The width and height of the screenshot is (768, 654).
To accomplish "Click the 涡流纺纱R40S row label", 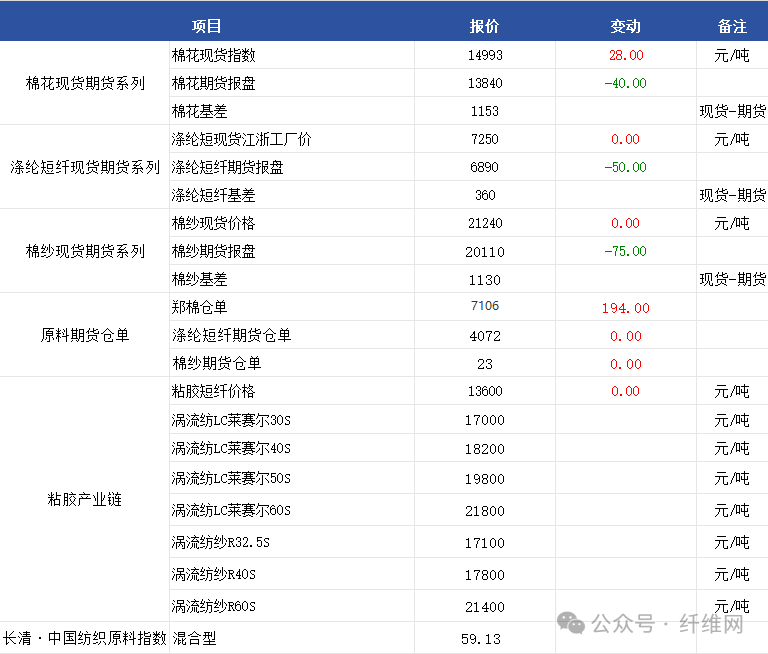I will (x=214, y=574).
